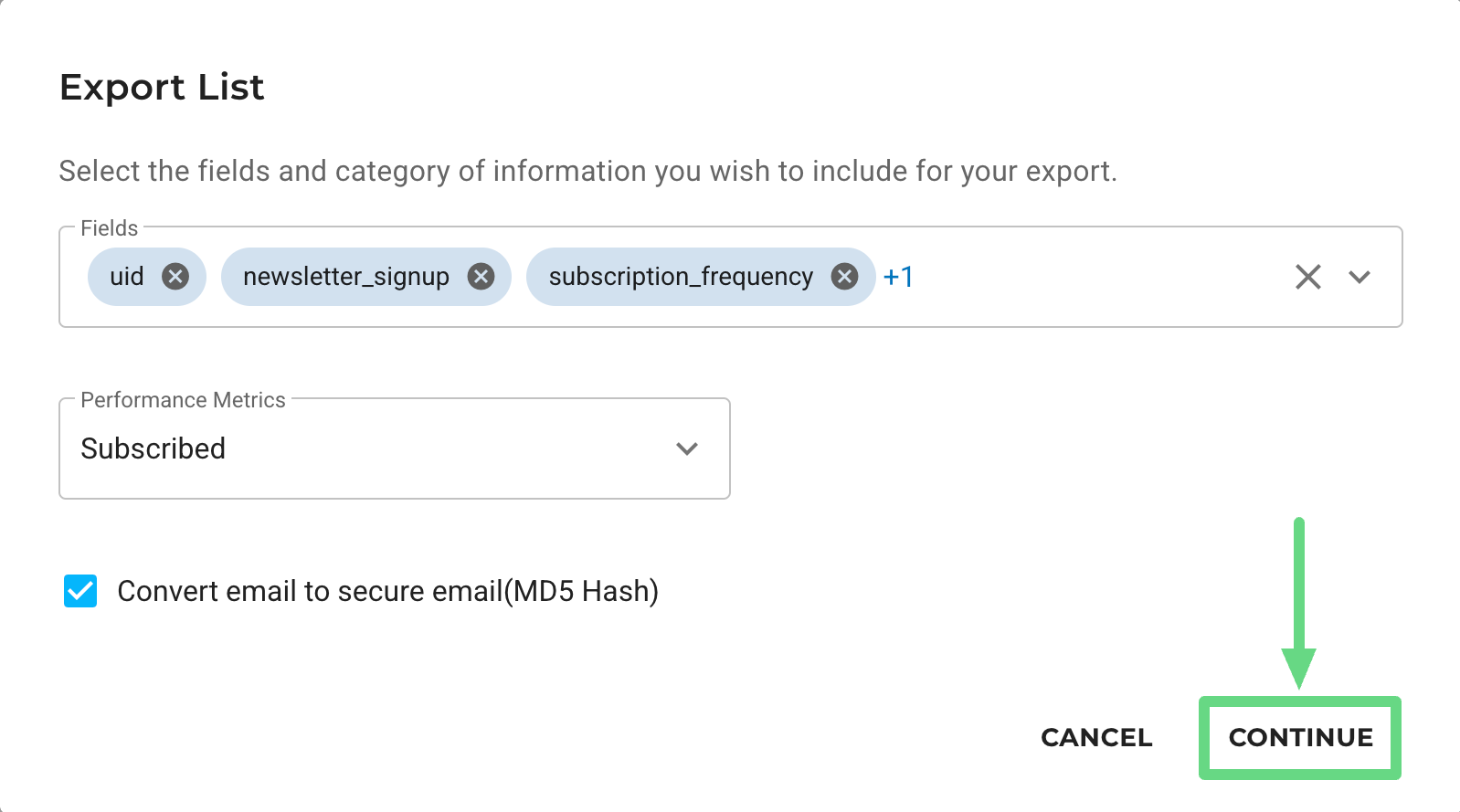
Task: Select the newsletter_signup chip text
Action: coord(345,277)
